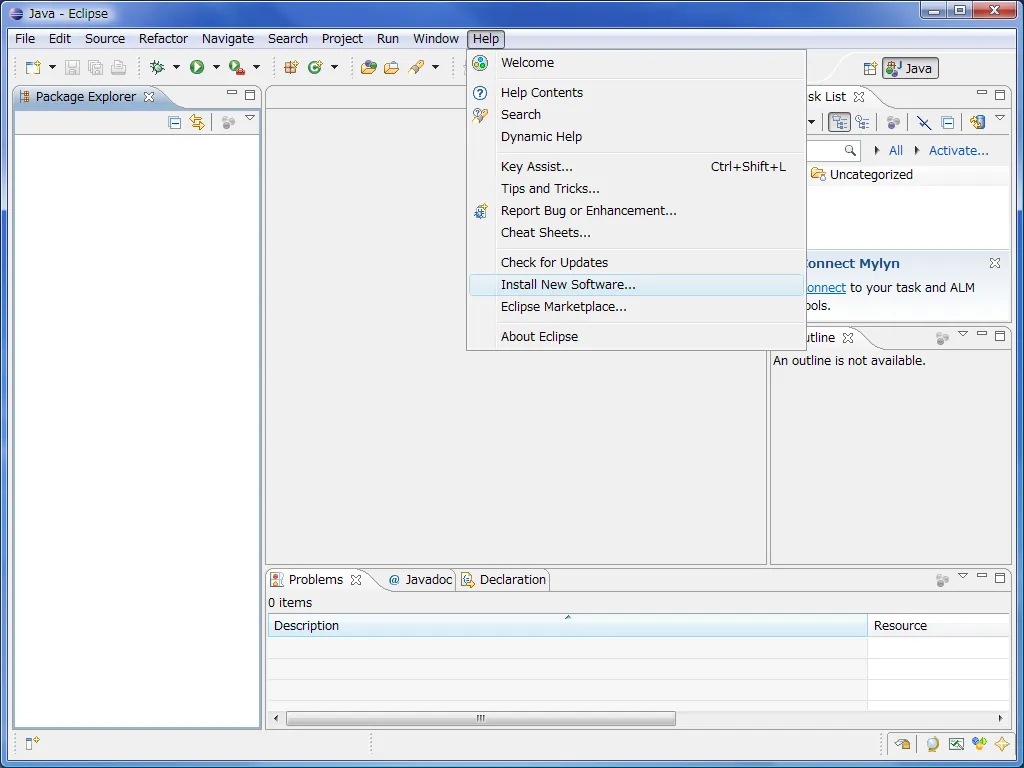This screenshot has height=768, width=1024.
Task: Click the Resource column header
Action: (939, 626)
